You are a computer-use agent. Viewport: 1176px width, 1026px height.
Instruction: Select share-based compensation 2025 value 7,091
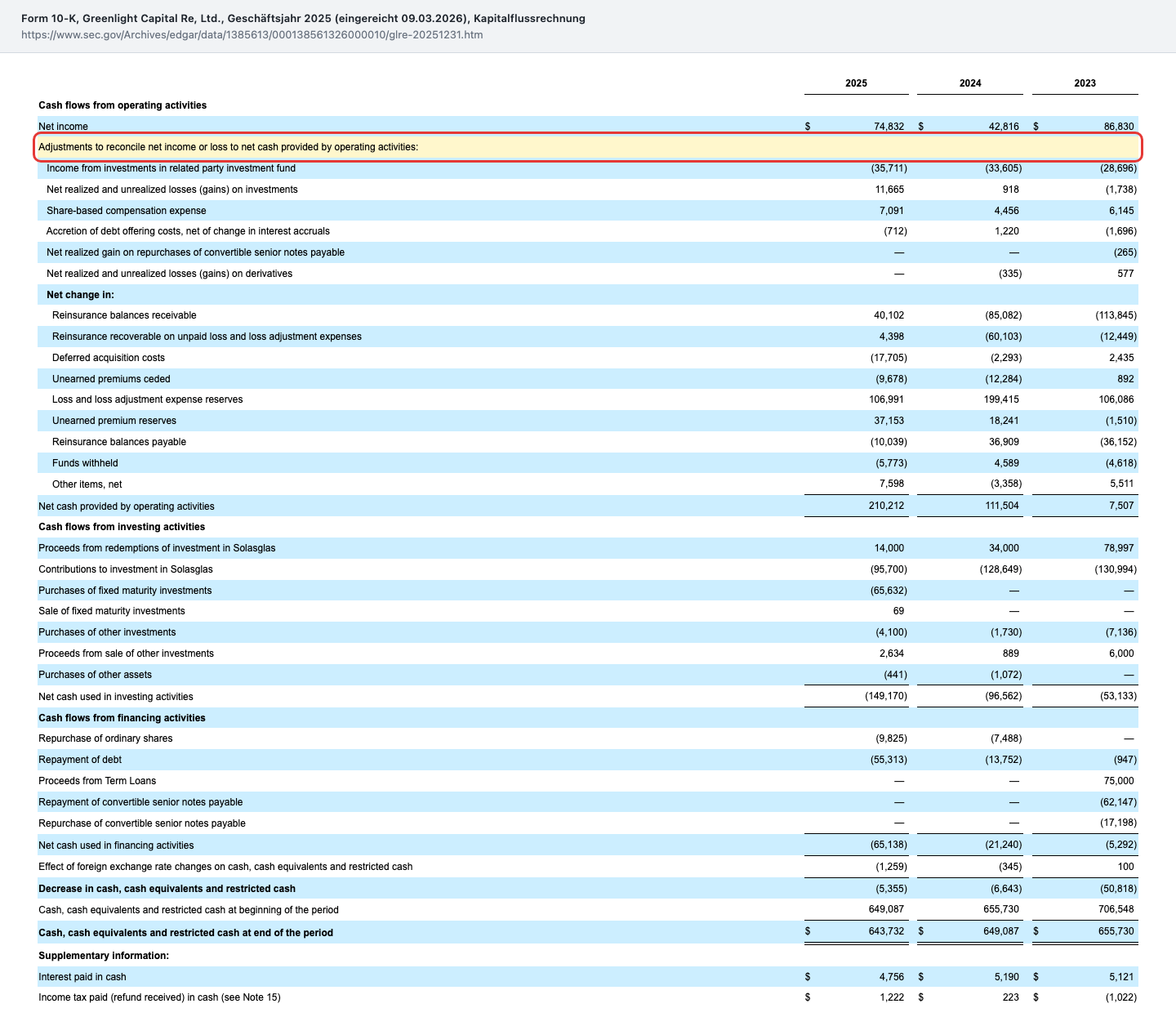pyautogui.click(x=891, y=211)
